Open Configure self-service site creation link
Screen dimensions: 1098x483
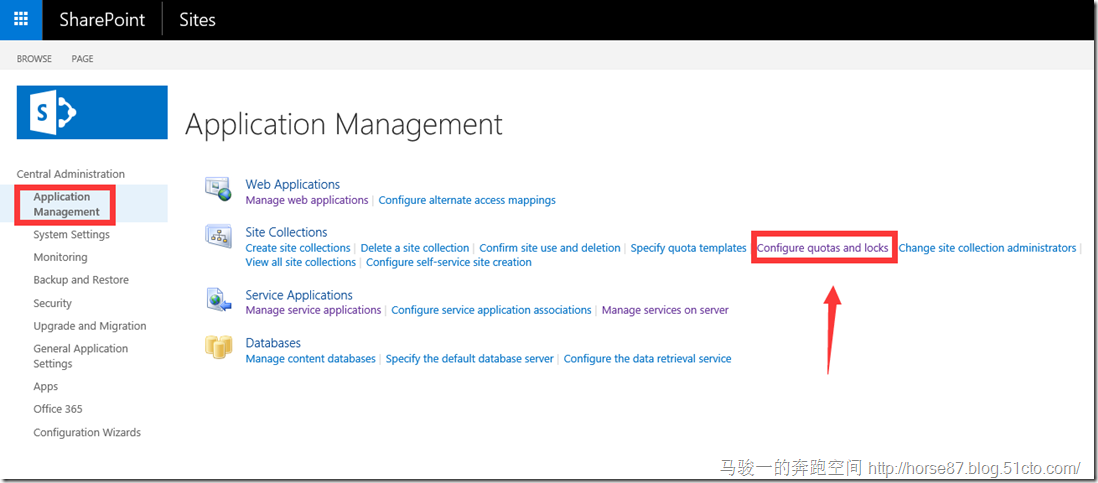449,262
